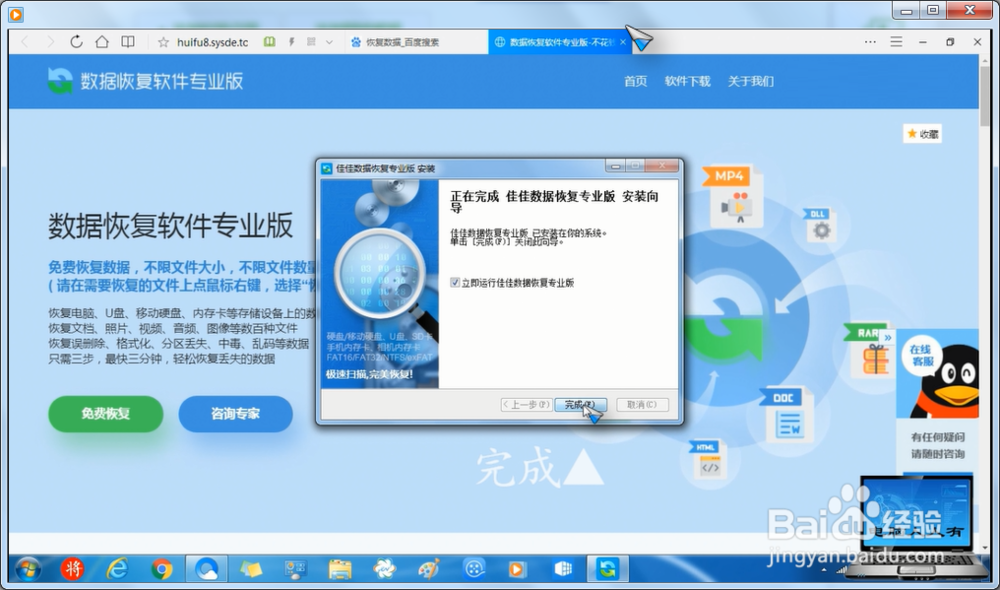Bookmark the page with the star icon
This screenshot has height=590, width=1000.
(163, 42)
